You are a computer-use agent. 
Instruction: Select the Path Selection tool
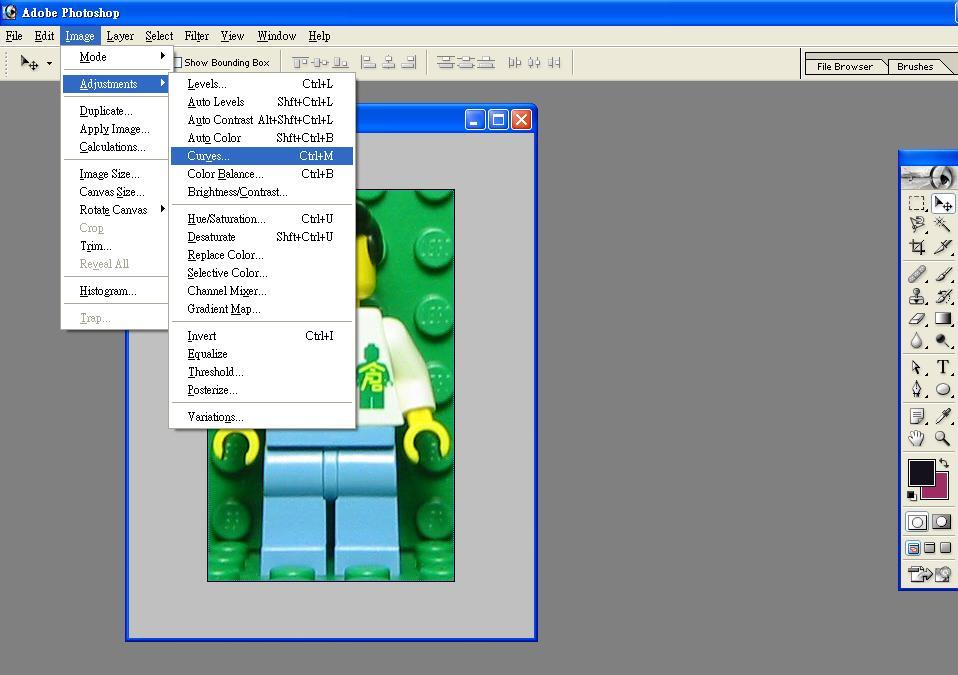(x=916, y=367)
